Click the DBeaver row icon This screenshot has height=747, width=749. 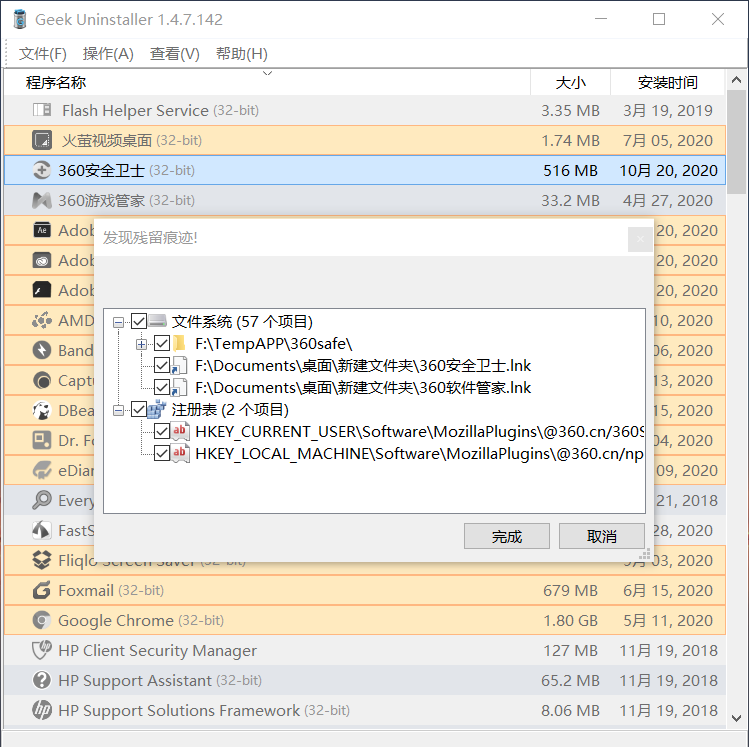[x=42, y=410]
